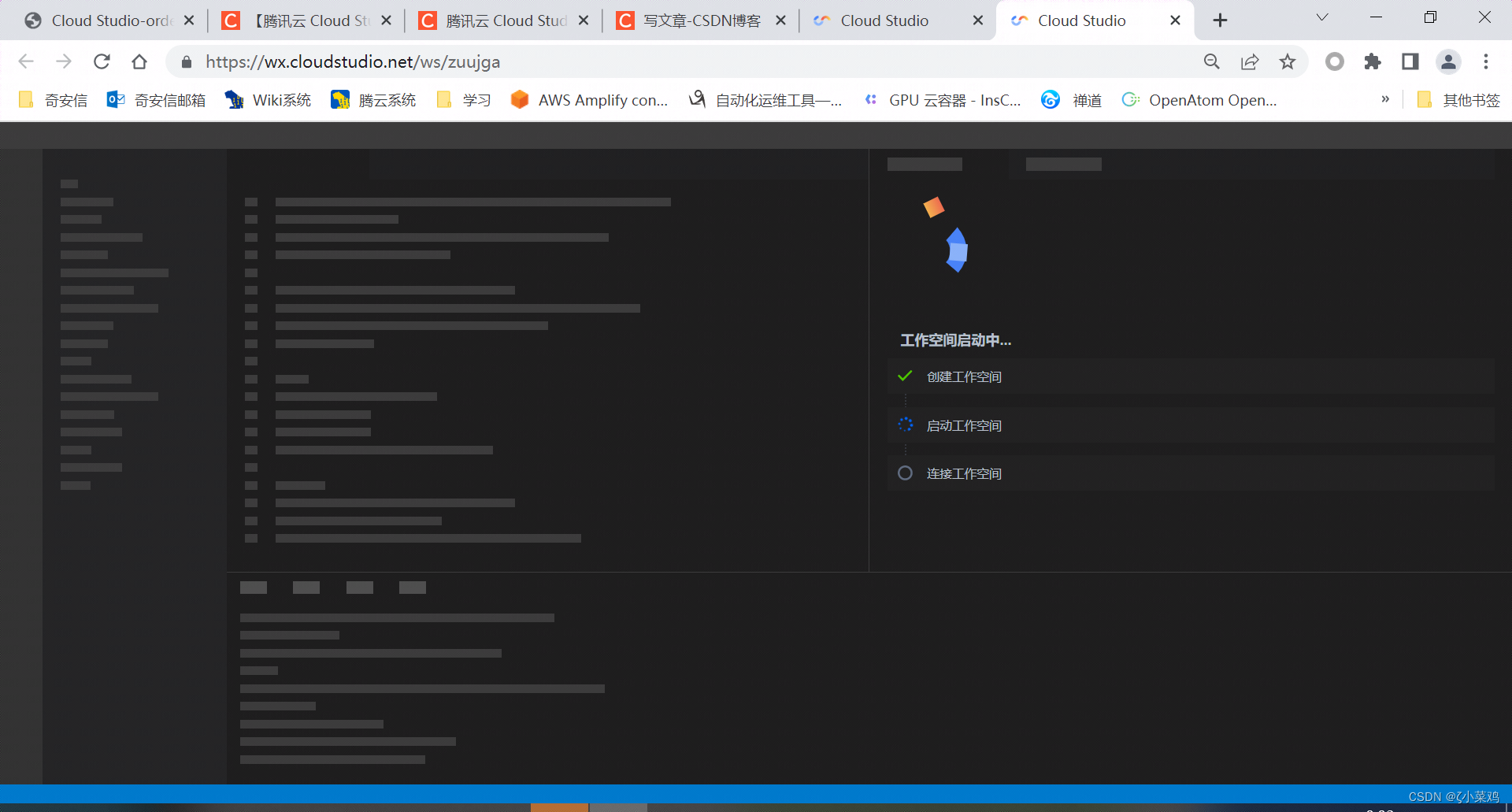Expand the tab search dropdown
Screen dimensions: 1512x812
point(1322,17)
